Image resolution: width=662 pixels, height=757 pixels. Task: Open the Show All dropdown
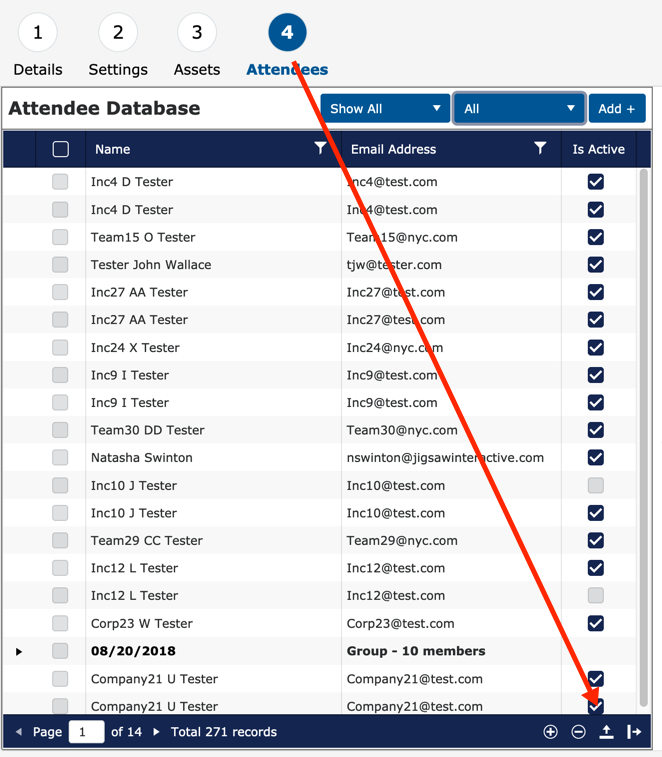385,108
